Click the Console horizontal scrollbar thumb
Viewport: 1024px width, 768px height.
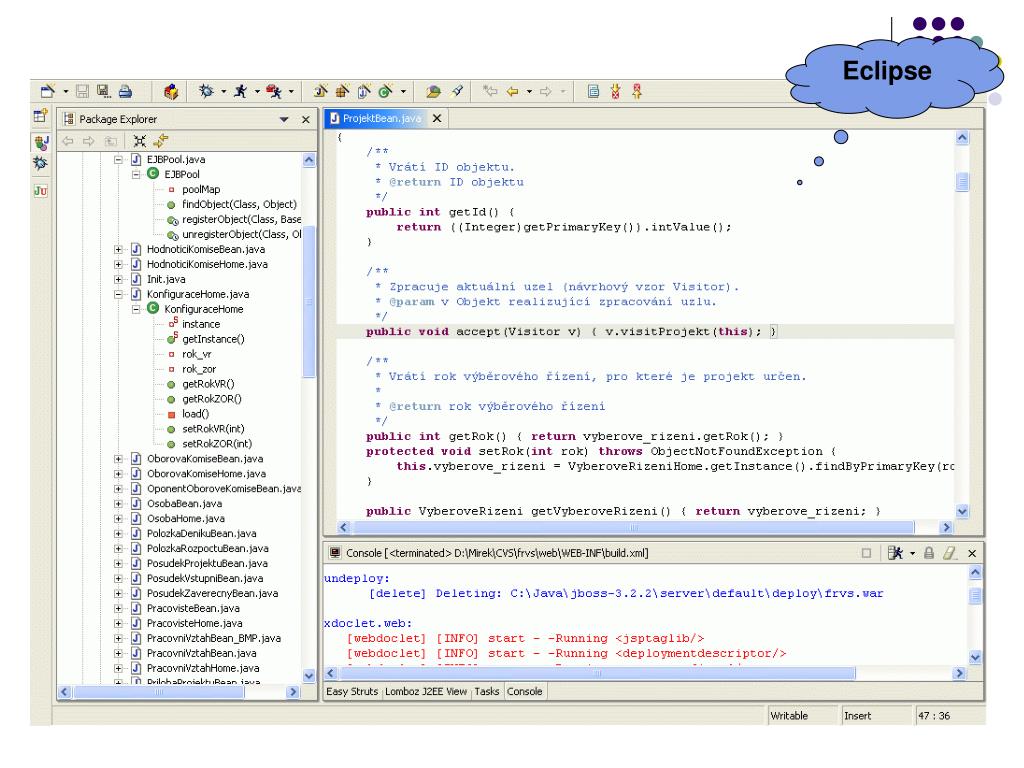[596, 673]
